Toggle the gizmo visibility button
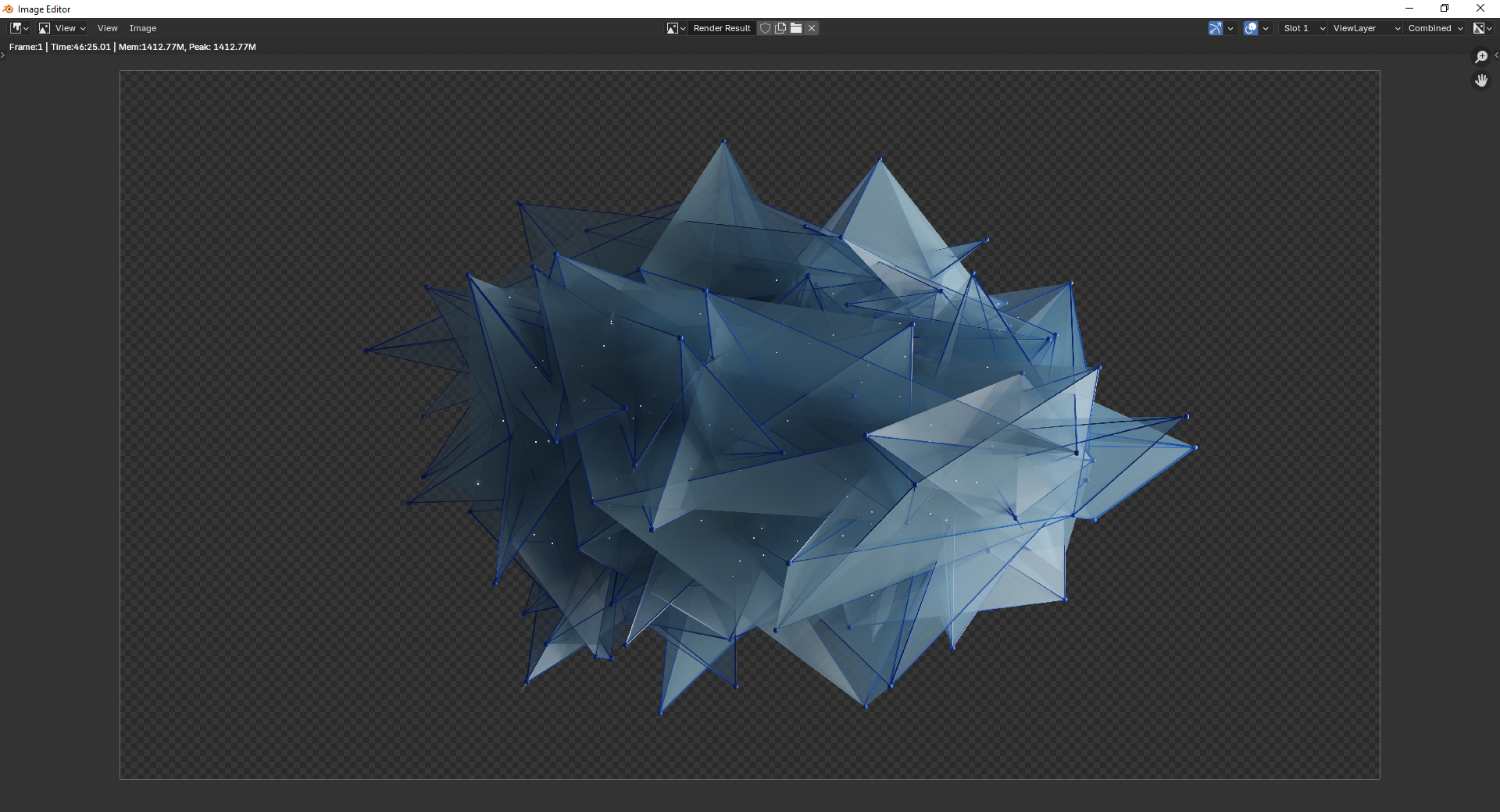Viewport: 1500px width, 812px height. 1216,28
